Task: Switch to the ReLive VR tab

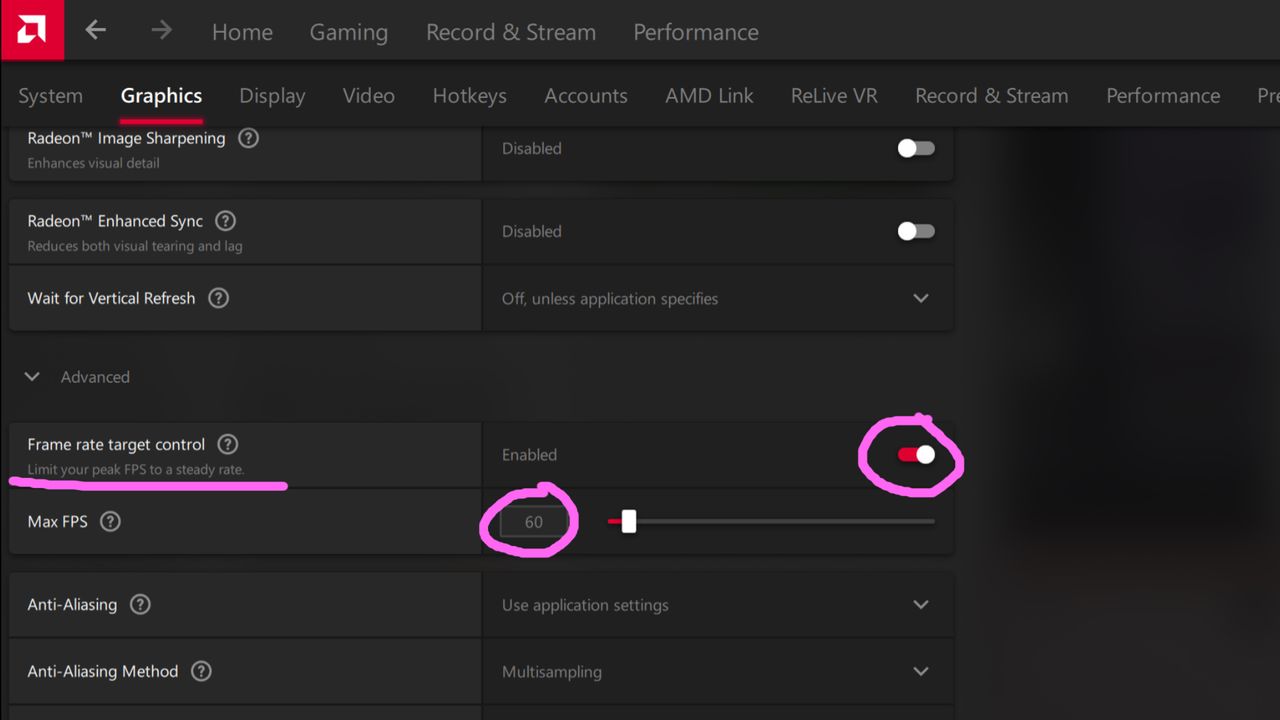Action: coord(834,96)
